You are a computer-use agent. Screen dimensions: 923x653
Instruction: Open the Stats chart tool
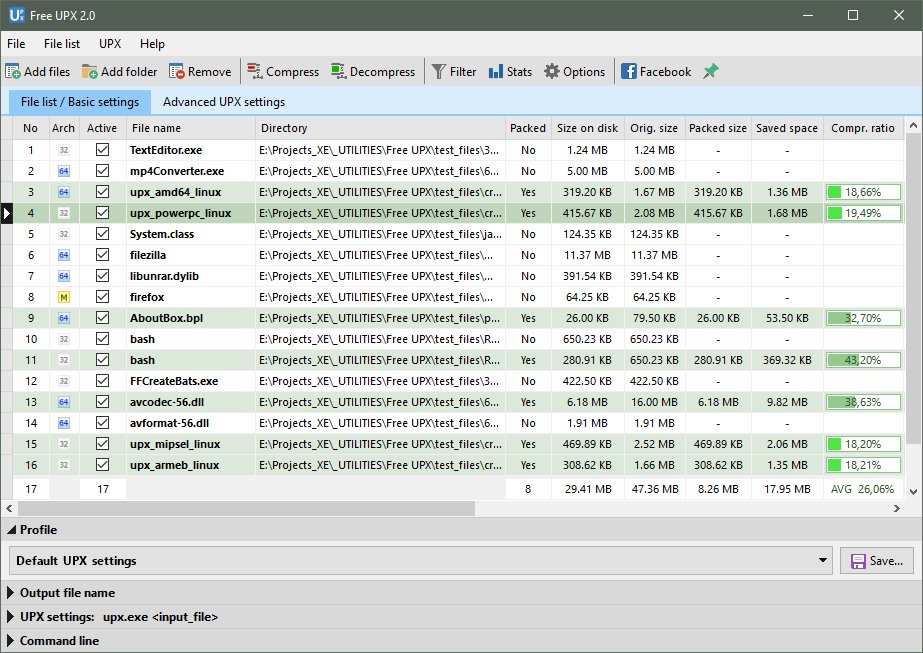pos(496,72)
